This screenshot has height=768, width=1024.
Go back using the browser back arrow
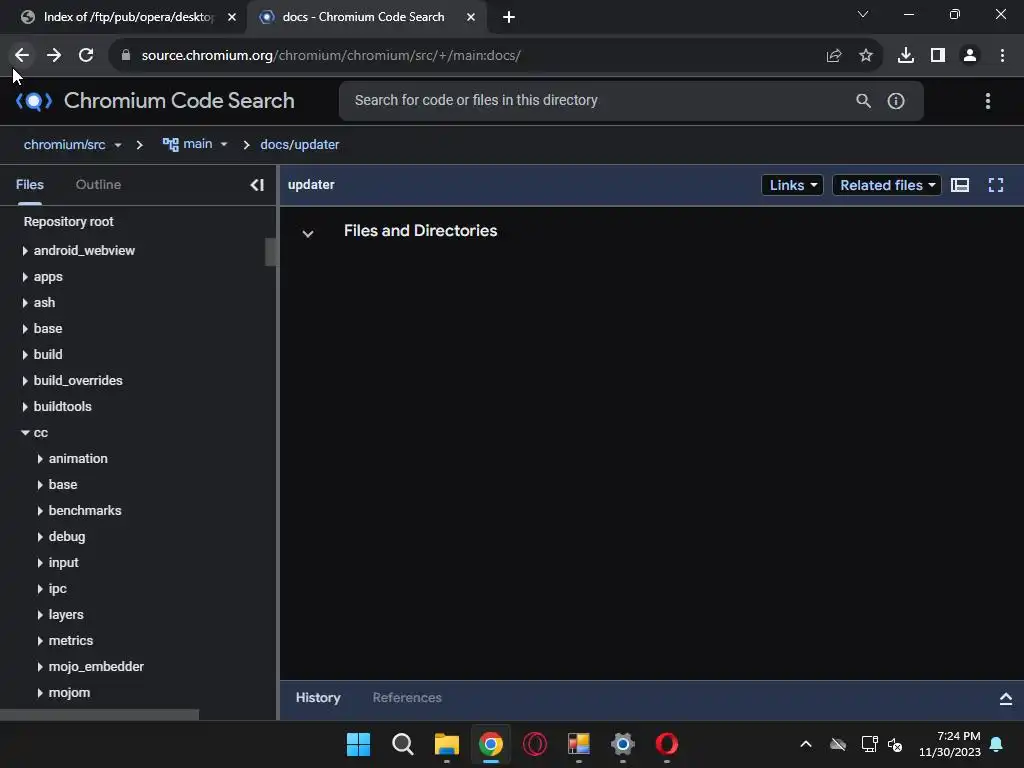coord(22,56)
